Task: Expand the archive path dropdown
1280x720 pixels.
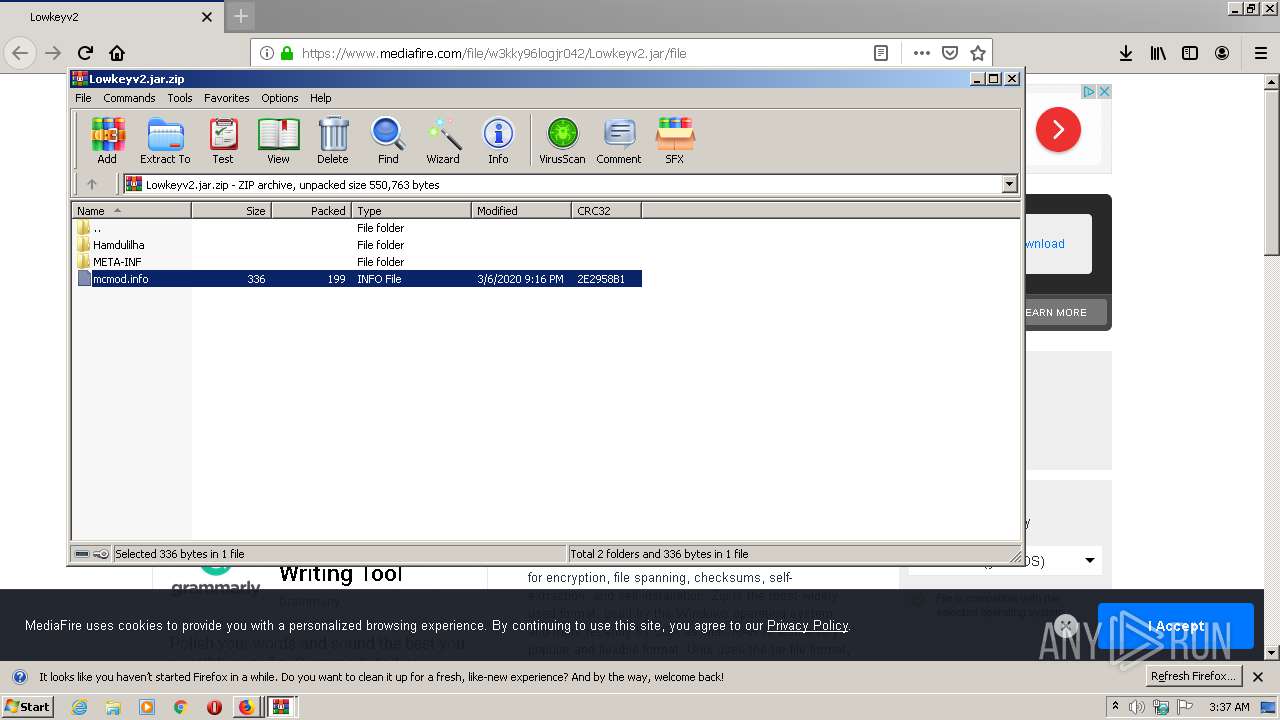Action: tap(1009, 184)
